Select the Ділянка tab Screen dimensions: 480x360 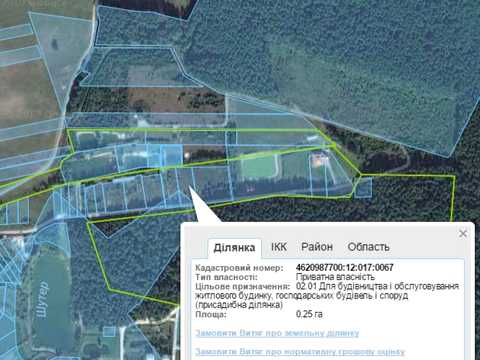pyautogui.click(x=234, y=248)
